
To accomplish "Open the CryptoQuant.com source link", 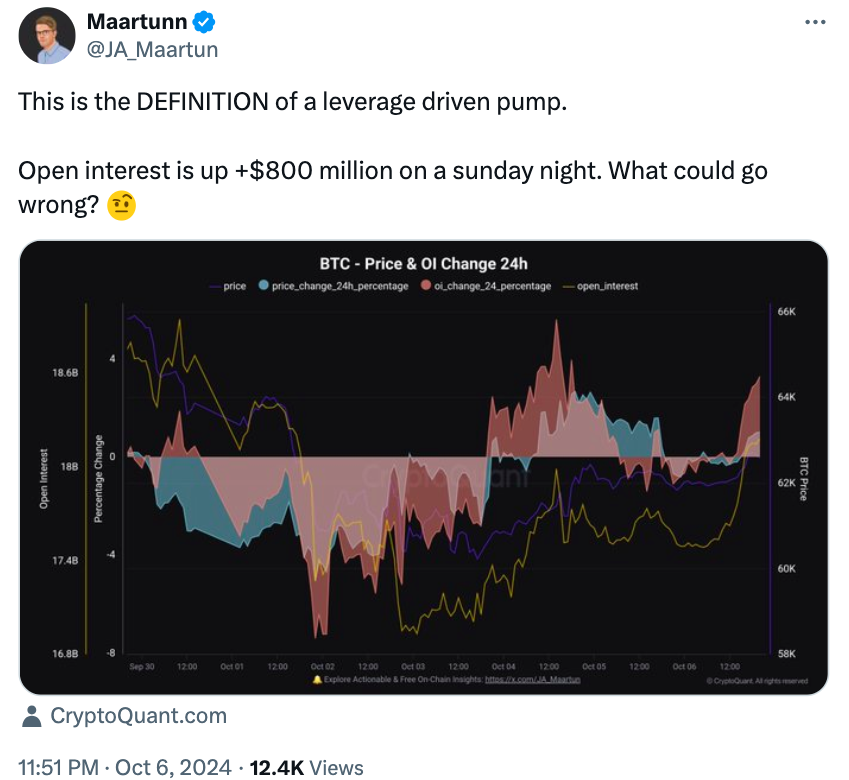I will (x=138, y=716).
